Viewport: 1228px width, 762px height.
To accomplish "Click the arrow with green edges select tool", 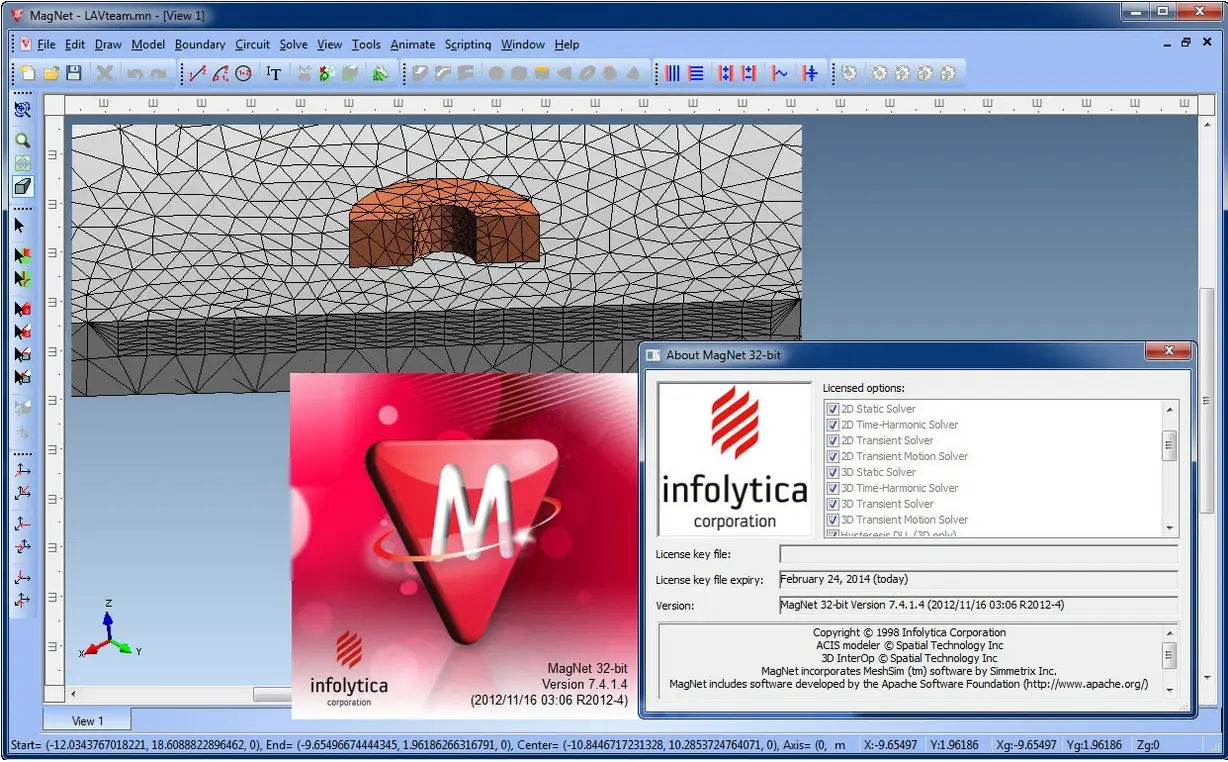I will pyautogui.click(x=22, y=278).
